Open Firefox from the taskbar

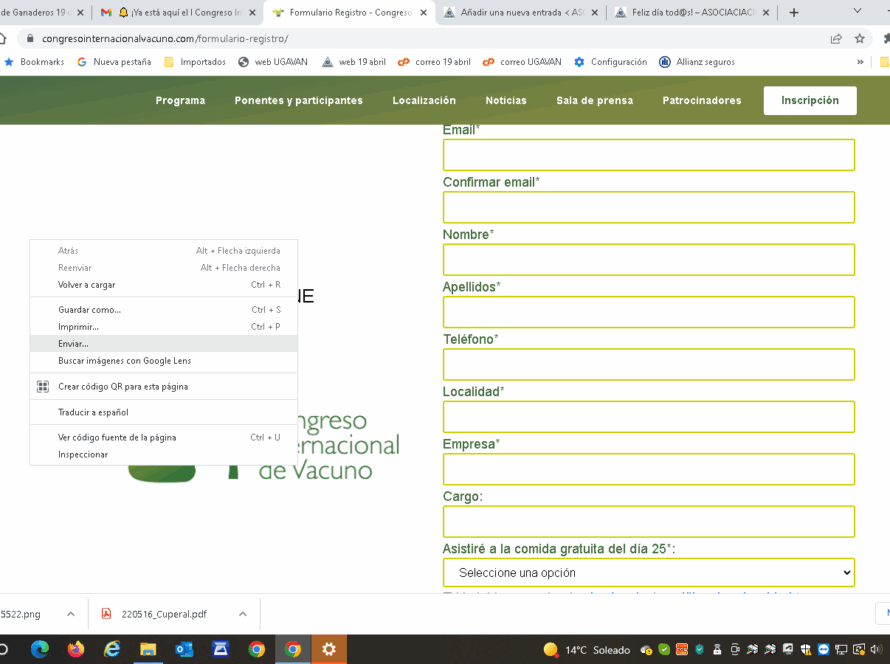pyautogui.click(x=76, y=649)
